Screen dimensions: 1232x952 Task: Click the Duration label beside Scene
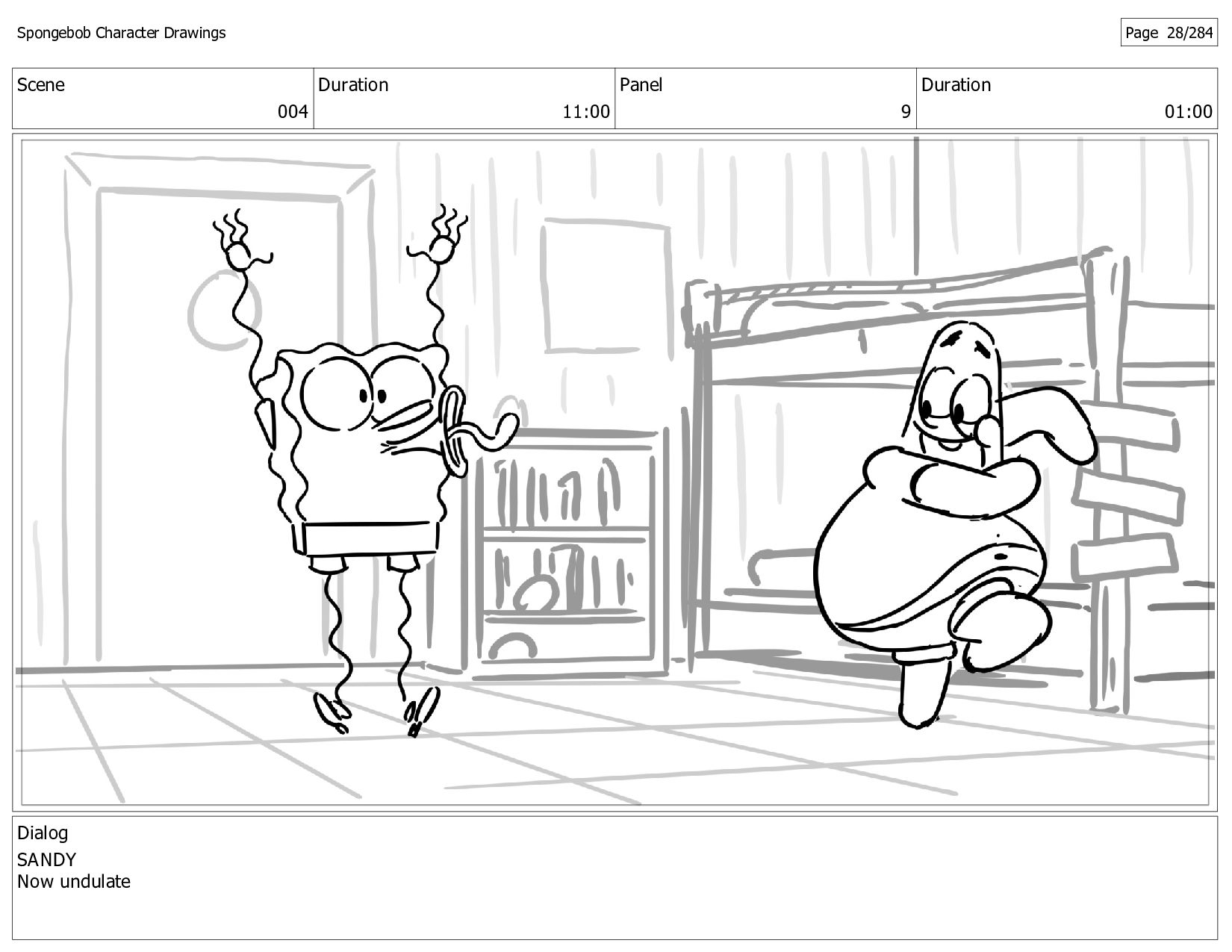point(353,85)
